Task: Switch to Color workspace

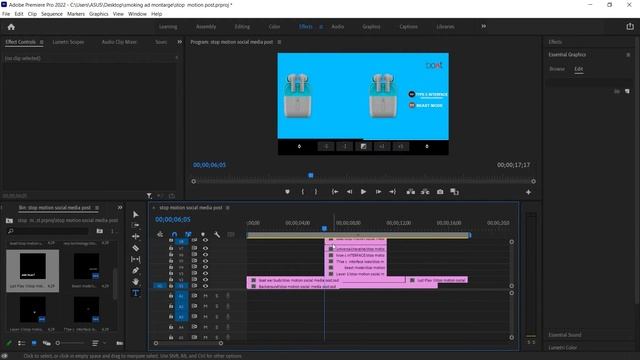Action: pyautogui.click(x=274, y=27)
